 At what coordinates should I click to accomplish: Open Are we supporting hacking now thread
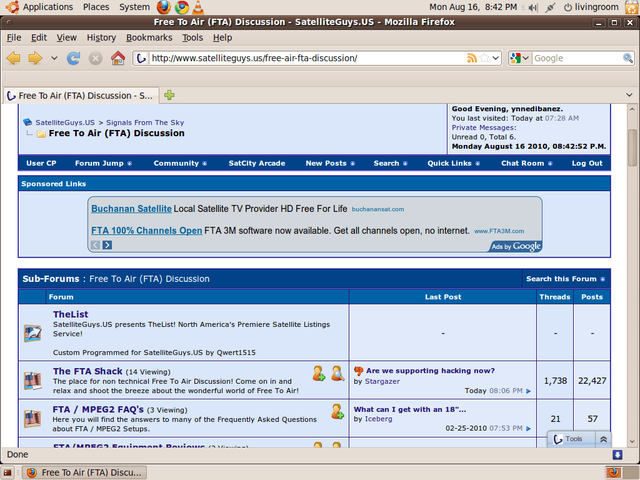pyautogui.click(x=430, y=371)
